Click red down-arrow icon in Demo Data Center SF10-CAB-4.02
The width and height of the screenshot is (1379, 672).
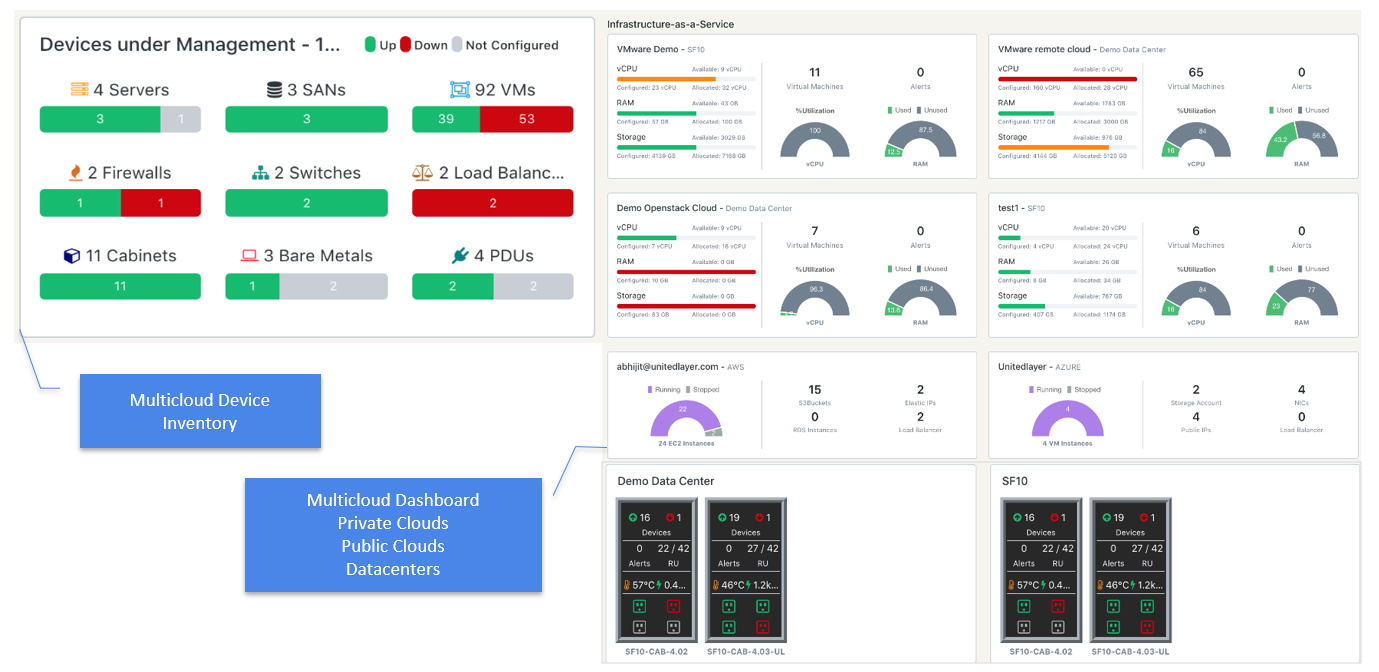669,518
